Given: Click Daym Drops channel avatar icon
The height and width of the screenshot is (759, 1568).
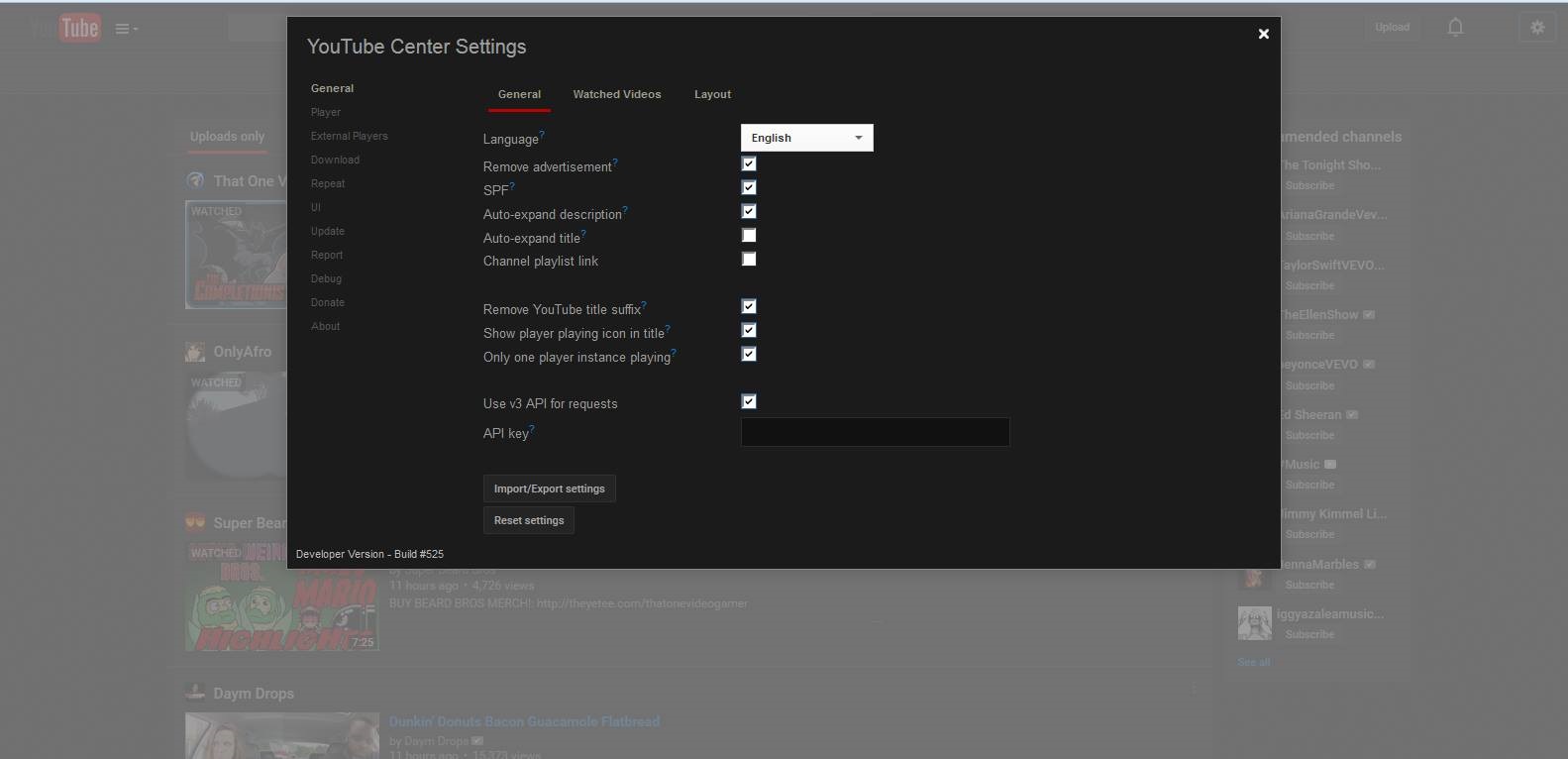Looking at the screenshot, I should pyautogui.click(x=195, y=693).
